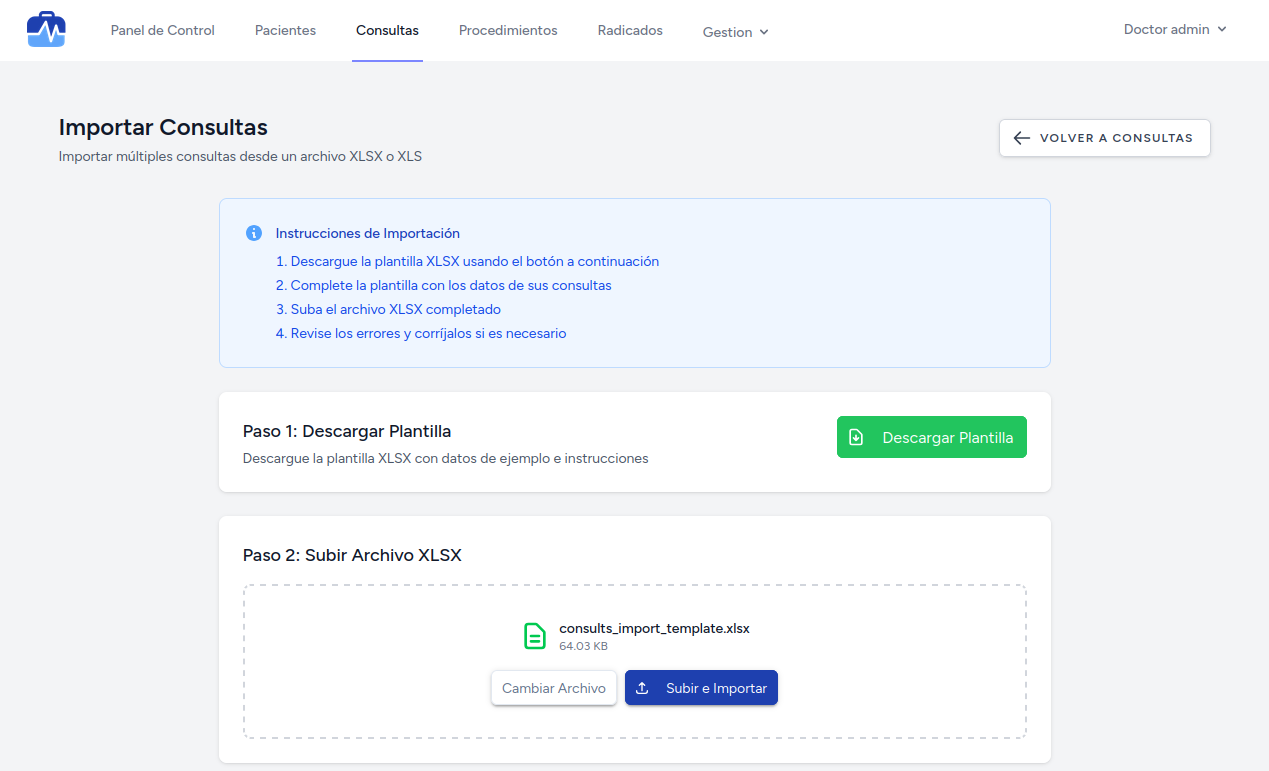The image size is (1269, 771).
Task: Click the upload icon in Subir e Importar
Action: point(643,688)
